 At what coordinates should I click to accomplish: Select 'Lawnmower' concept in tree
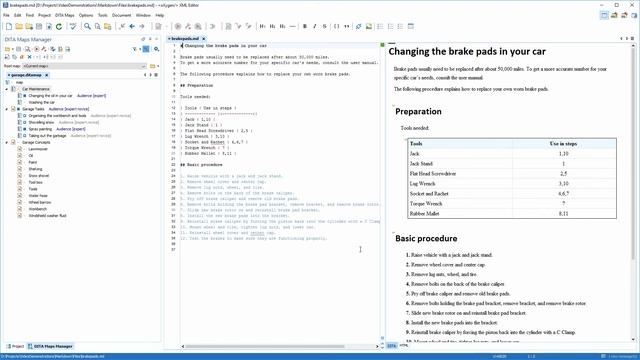(38, 149)
